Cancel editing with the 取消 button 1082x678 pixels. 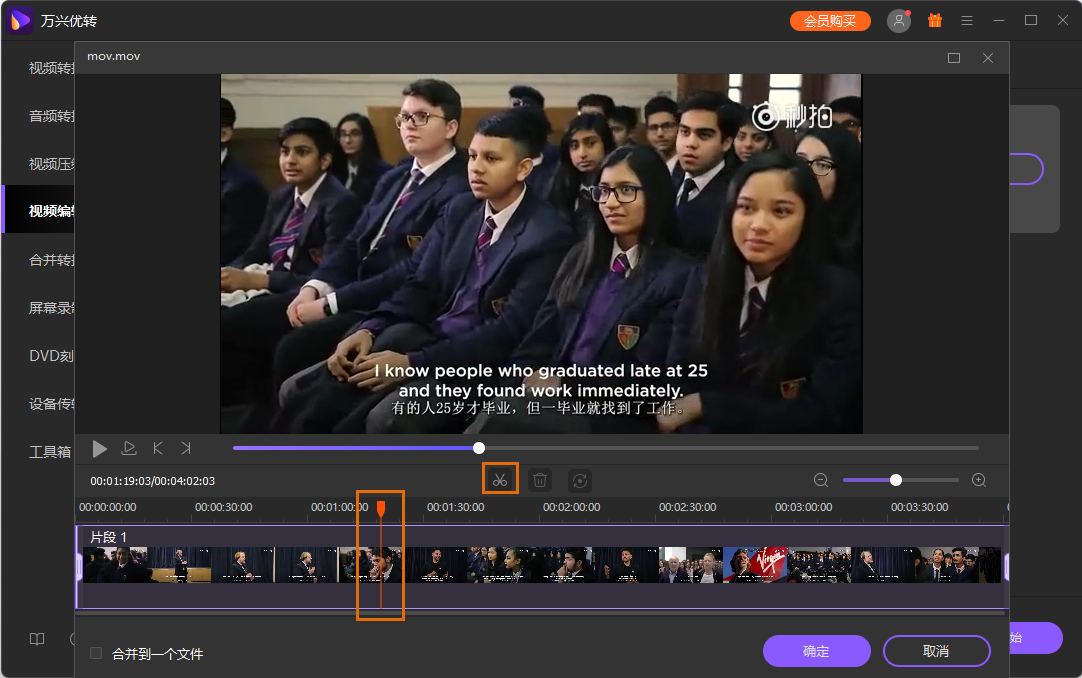pyautogui.click(x=936, y=651)
